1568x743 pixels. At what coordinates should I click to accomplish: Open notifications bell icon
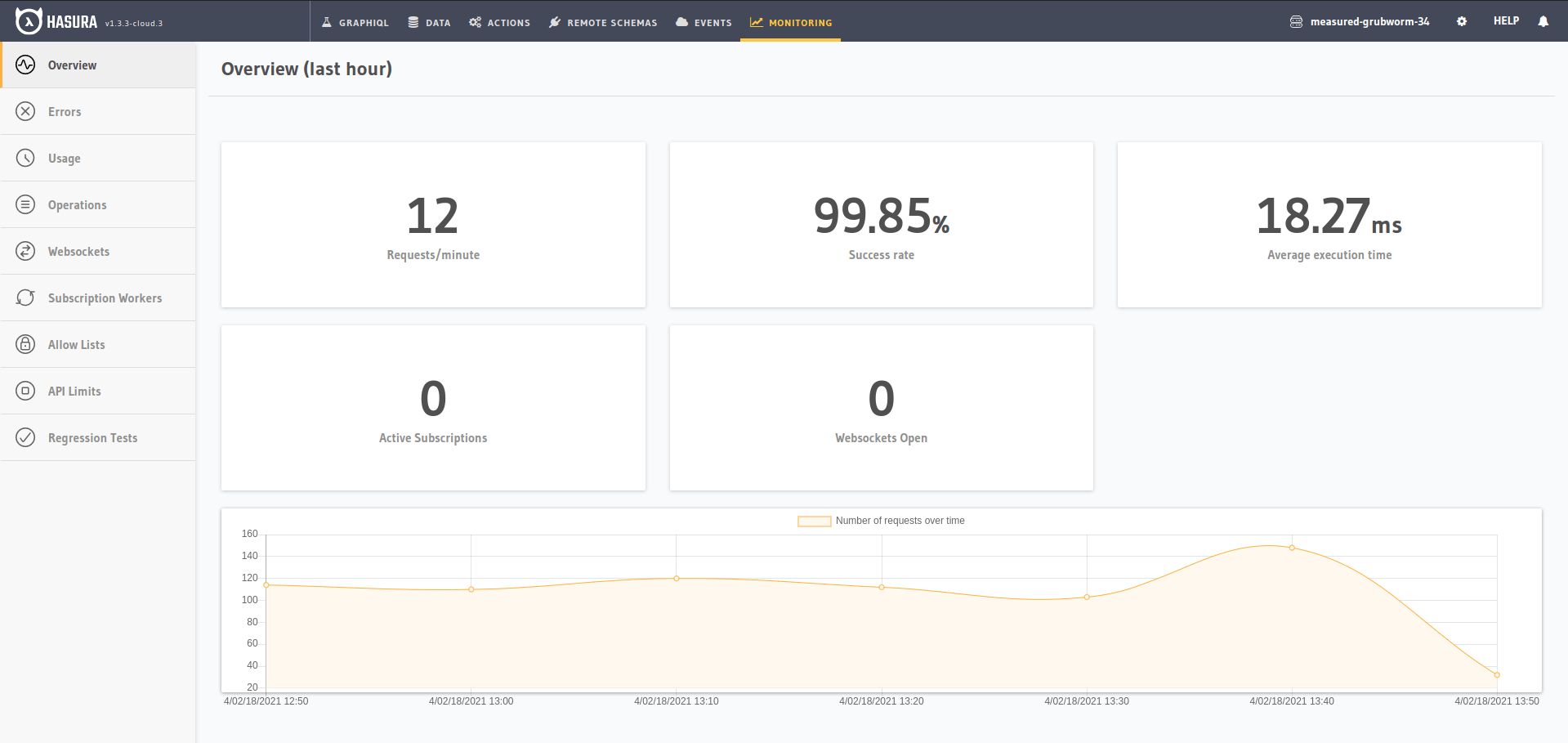click(1543, 21)
